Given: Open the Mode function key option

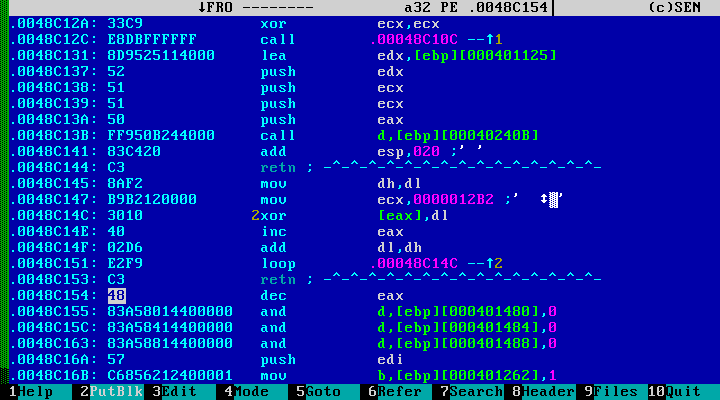Looking at the screenshot, I should 250,392.
